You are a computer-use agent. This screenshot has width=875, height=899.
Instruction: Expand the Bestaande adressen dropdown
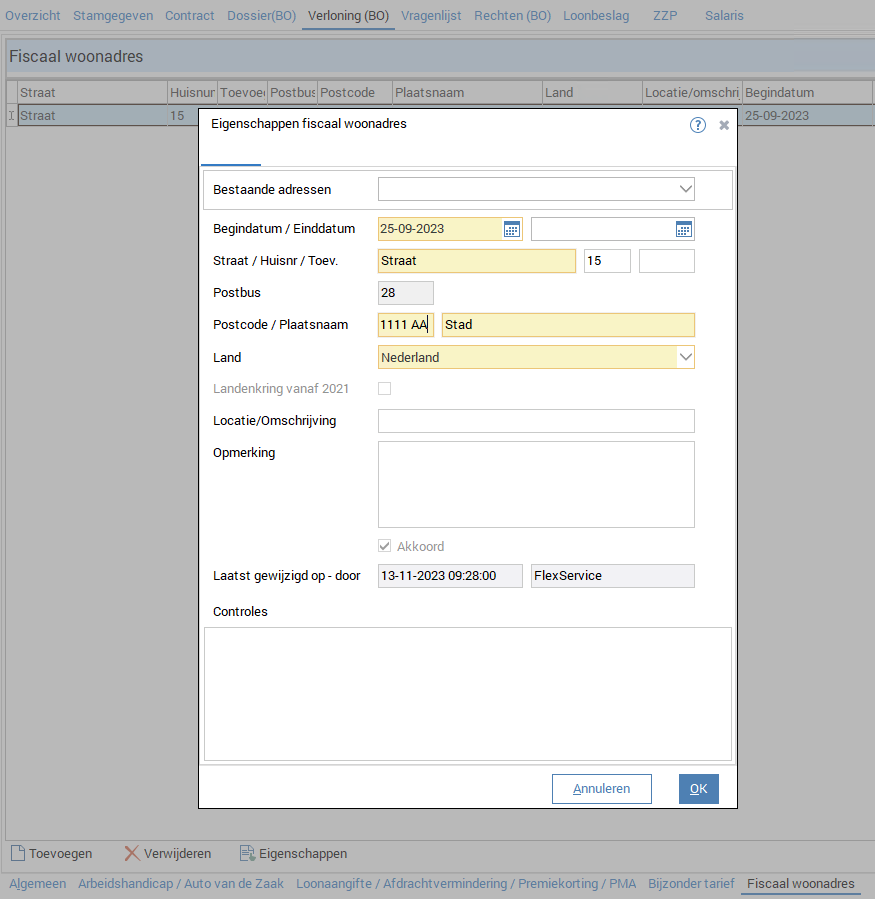pos(685,188)
